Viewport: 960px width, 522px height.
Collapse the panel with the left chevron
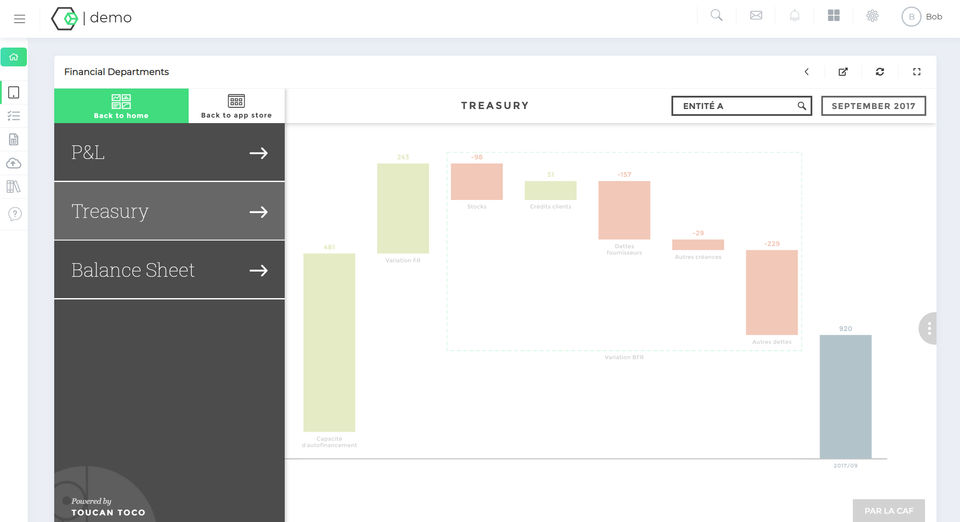(x=807, y=72)
